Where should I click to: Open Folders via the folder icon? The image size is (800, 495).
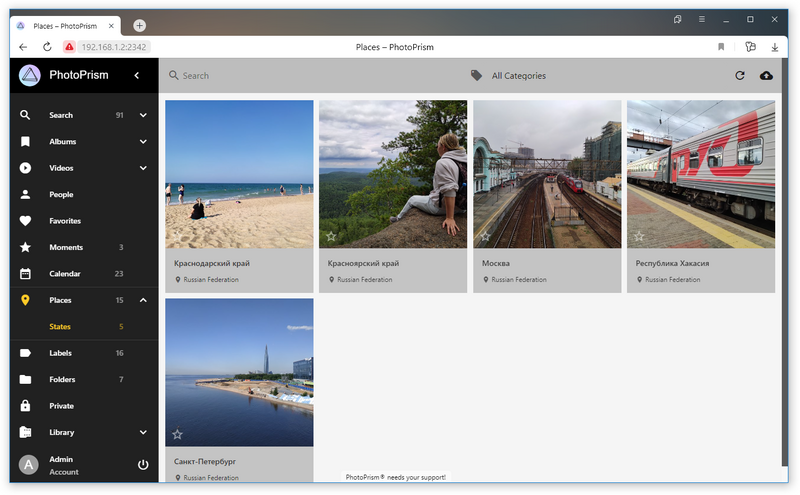tap(25, 380)
